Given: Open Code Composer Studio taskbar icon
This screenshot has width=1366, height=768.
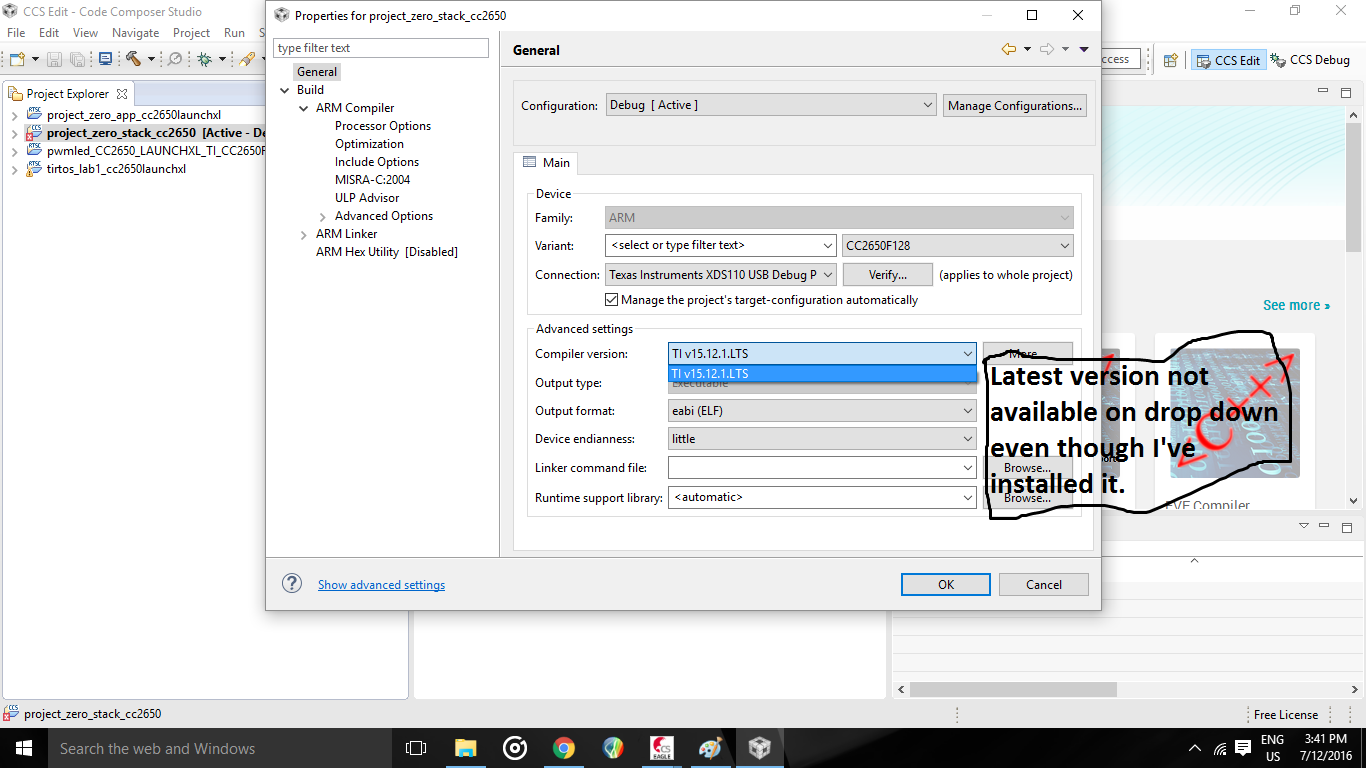Looking at the screenshot, I should click(x=760, y=748).
